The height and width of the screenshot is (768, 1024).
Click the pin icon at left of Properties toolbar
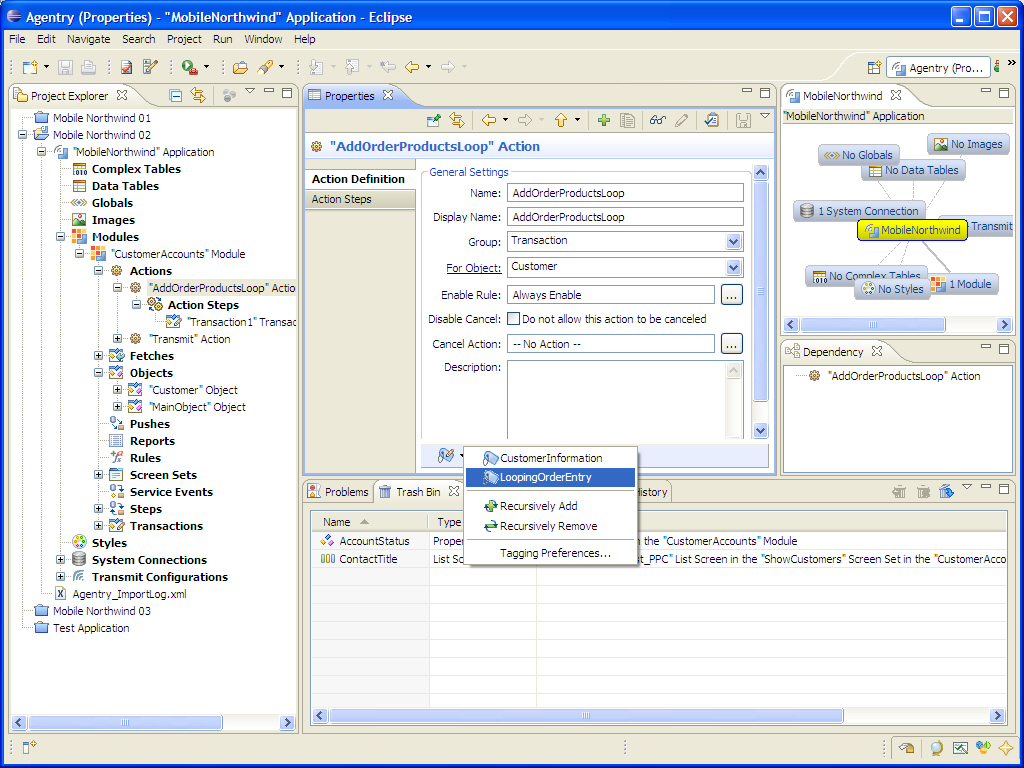433,120
